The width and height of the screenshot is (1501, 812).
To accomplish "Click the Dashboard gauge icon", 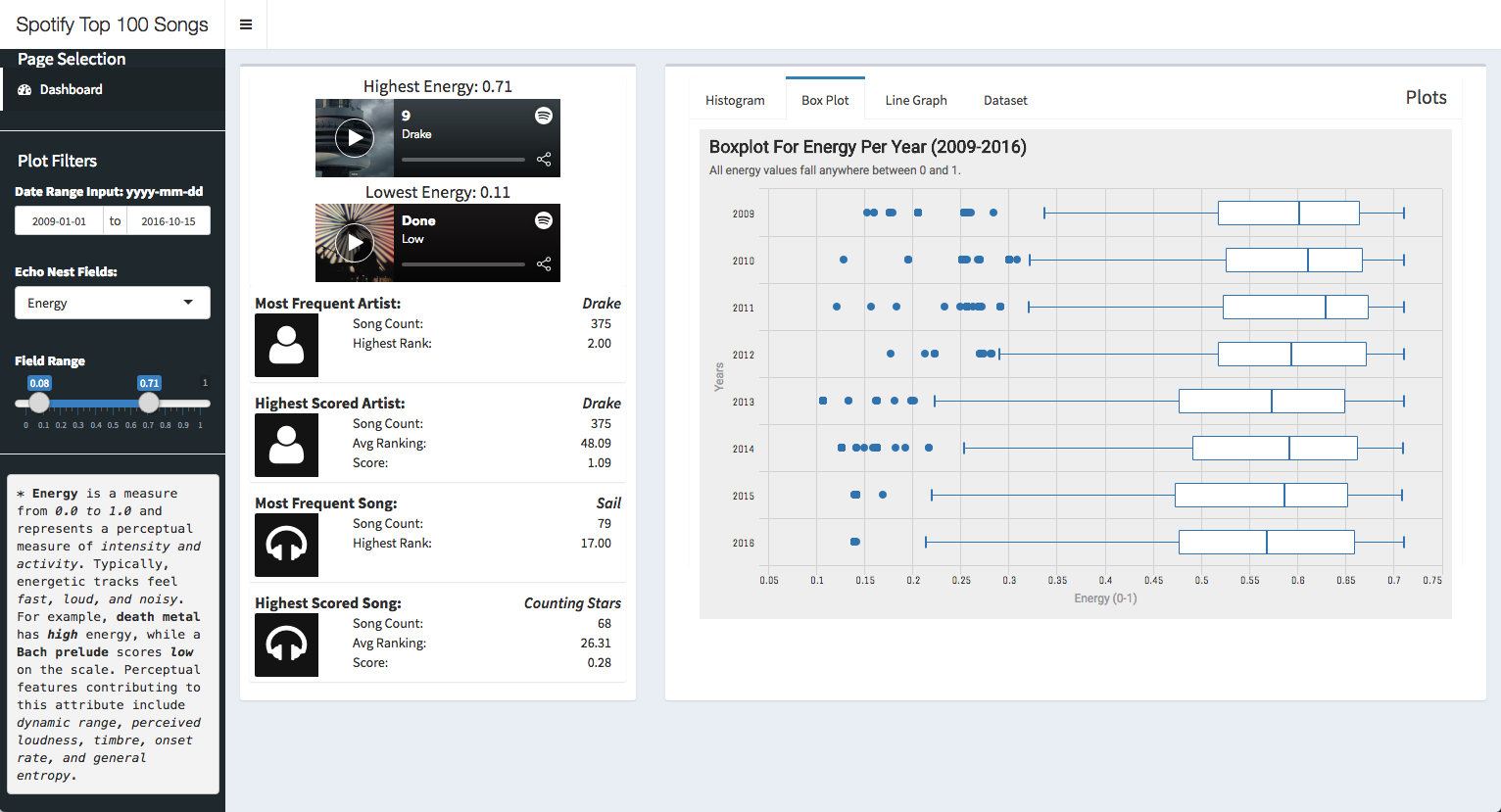I will pyautogui.click(x=24, y=89).
